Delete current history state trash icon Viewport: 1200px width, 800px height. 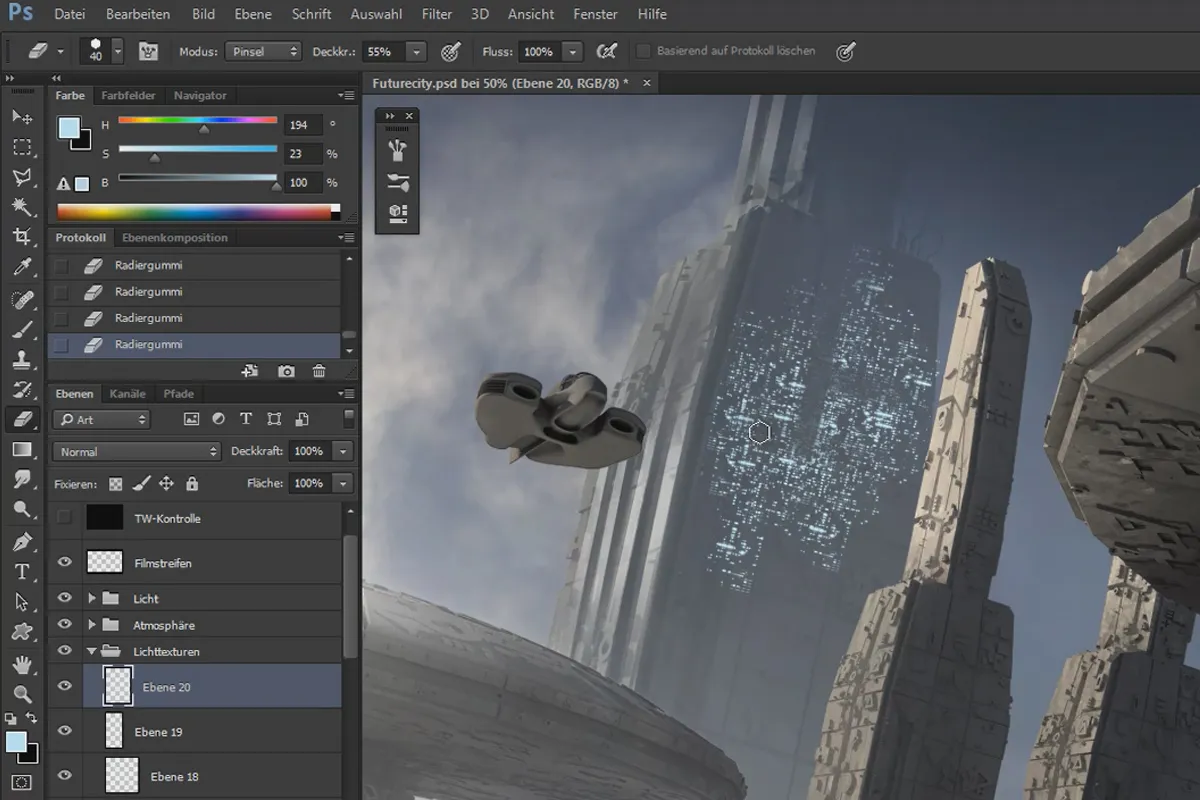[x=319, y=371]
